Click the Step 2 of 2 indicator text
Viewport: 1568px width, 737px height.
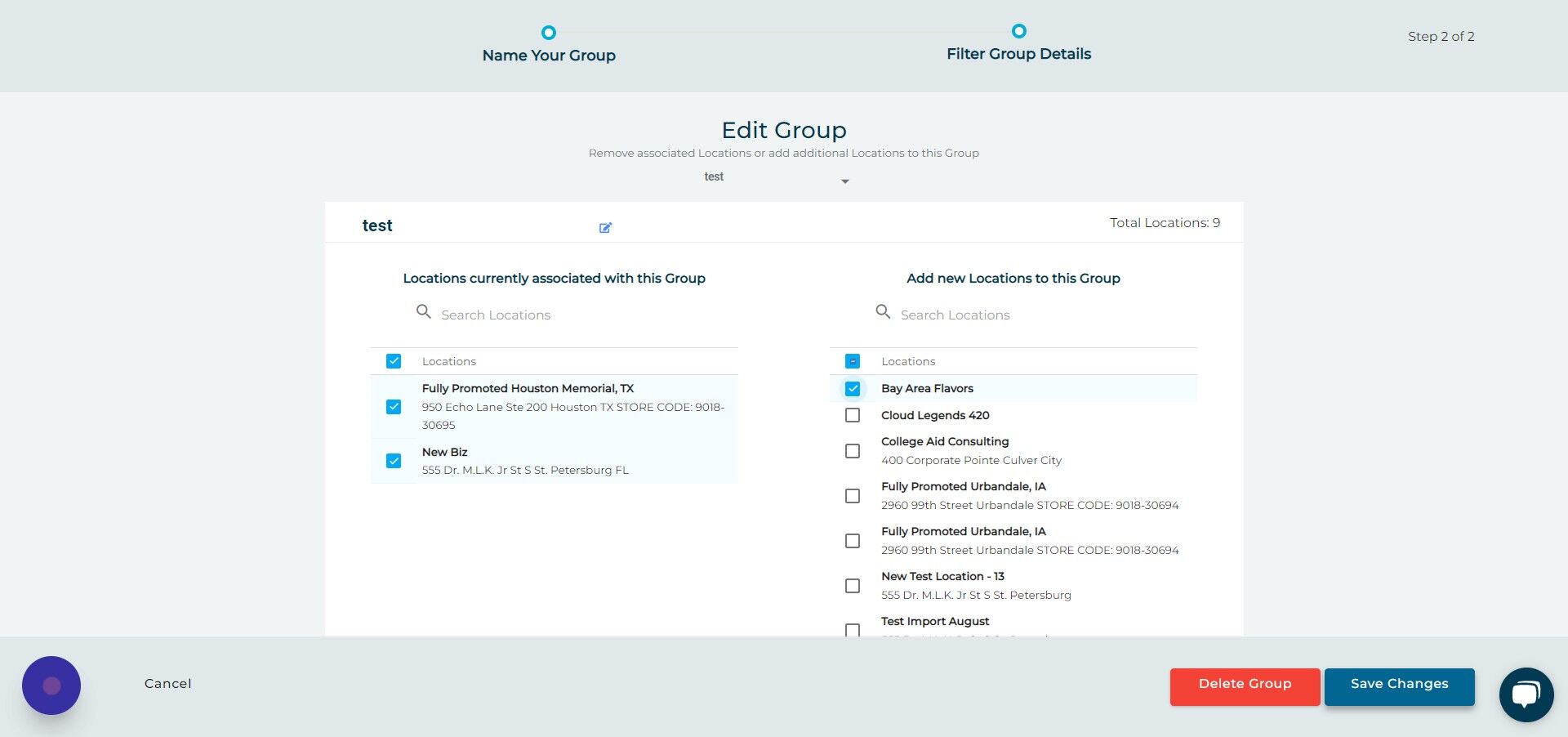point(1441,37)
